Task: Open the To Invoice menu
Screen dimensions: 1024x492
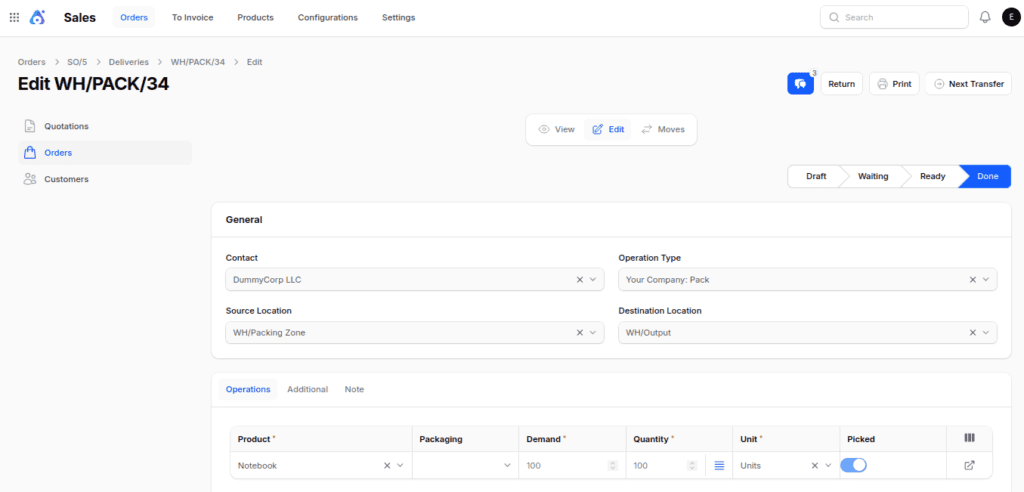Action: (x=193, y=18)
